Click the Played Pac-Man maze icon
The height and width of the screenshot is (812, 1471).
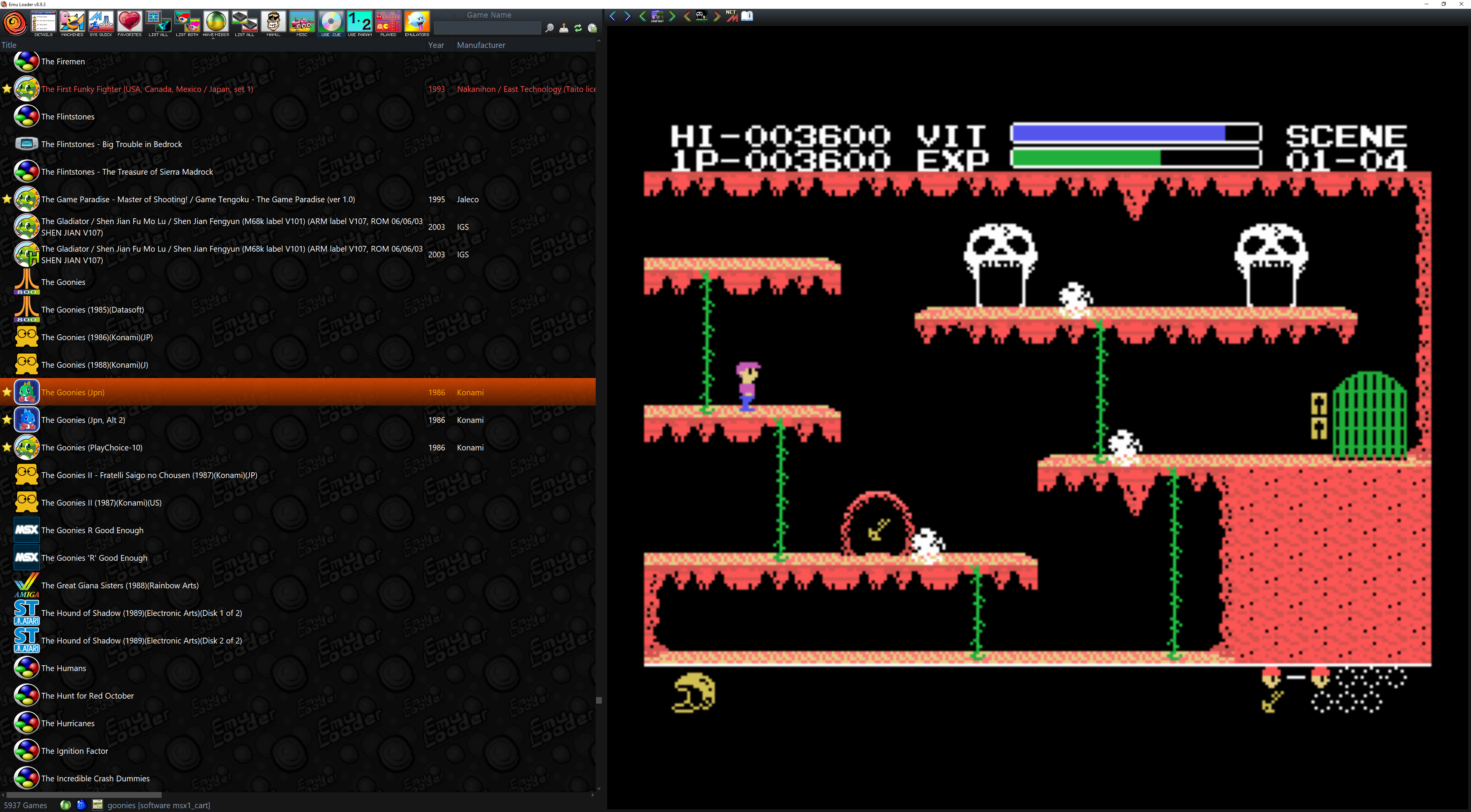click(x=388, y=22)
